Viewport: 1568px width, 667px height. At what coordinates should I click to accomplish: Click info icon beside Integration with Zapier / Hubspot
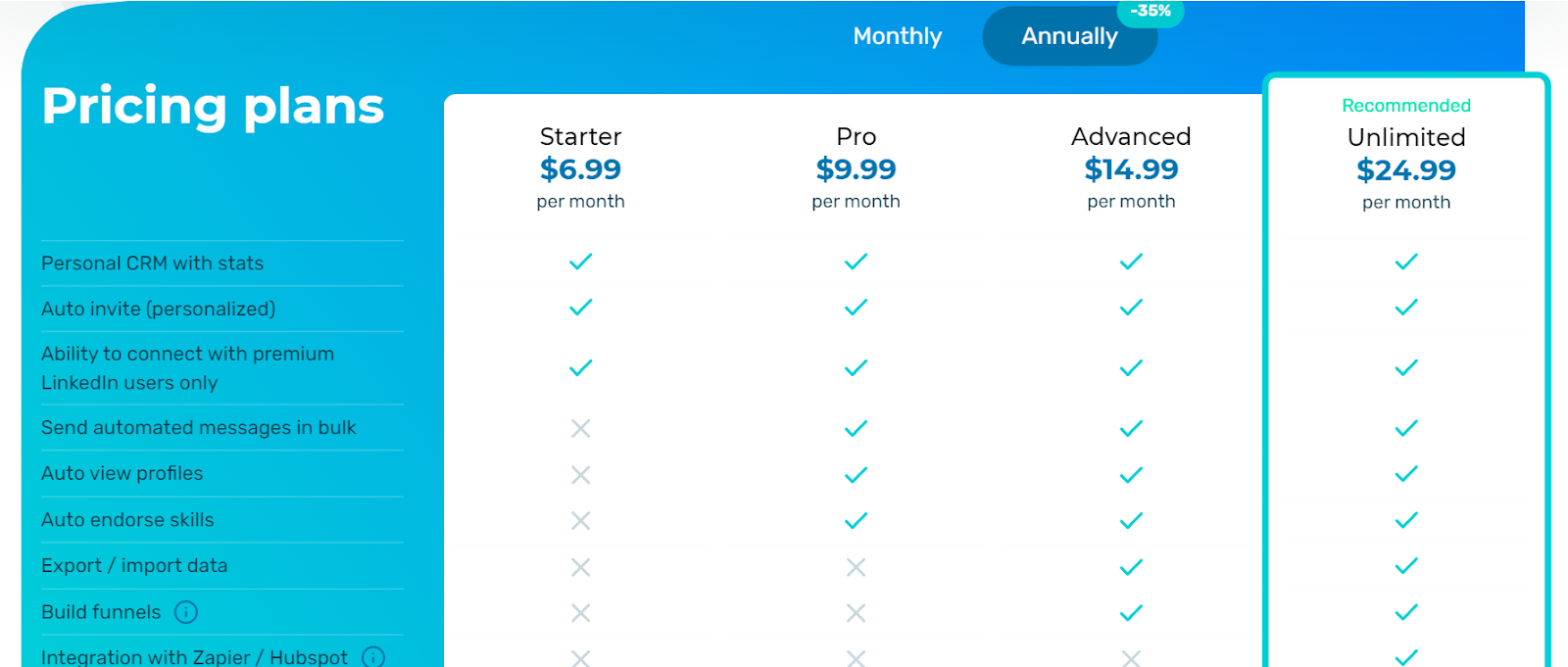[373, 656]
